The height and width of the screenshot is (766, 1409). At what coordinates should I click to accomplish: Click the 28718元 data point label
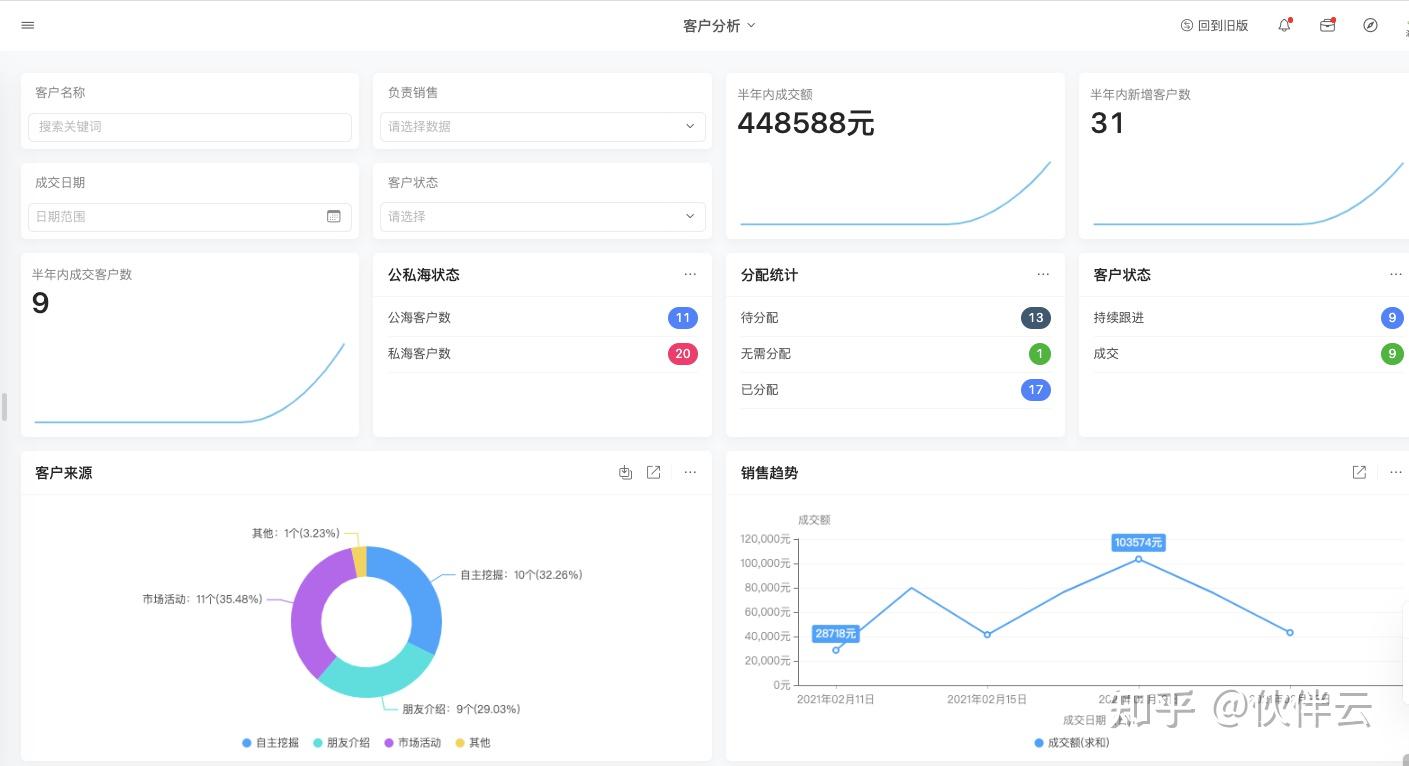tap(835, 633)
